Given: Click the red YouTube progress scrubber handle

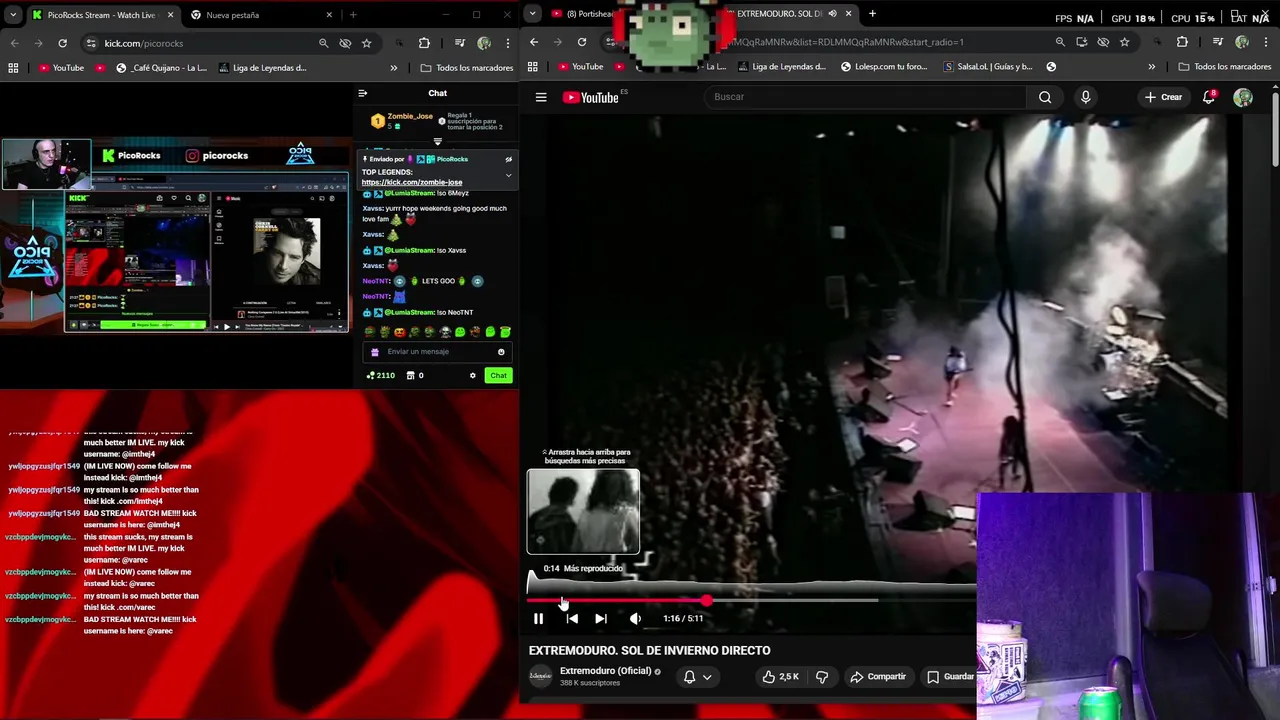Looking at the screenshot, I should [707, 601].
